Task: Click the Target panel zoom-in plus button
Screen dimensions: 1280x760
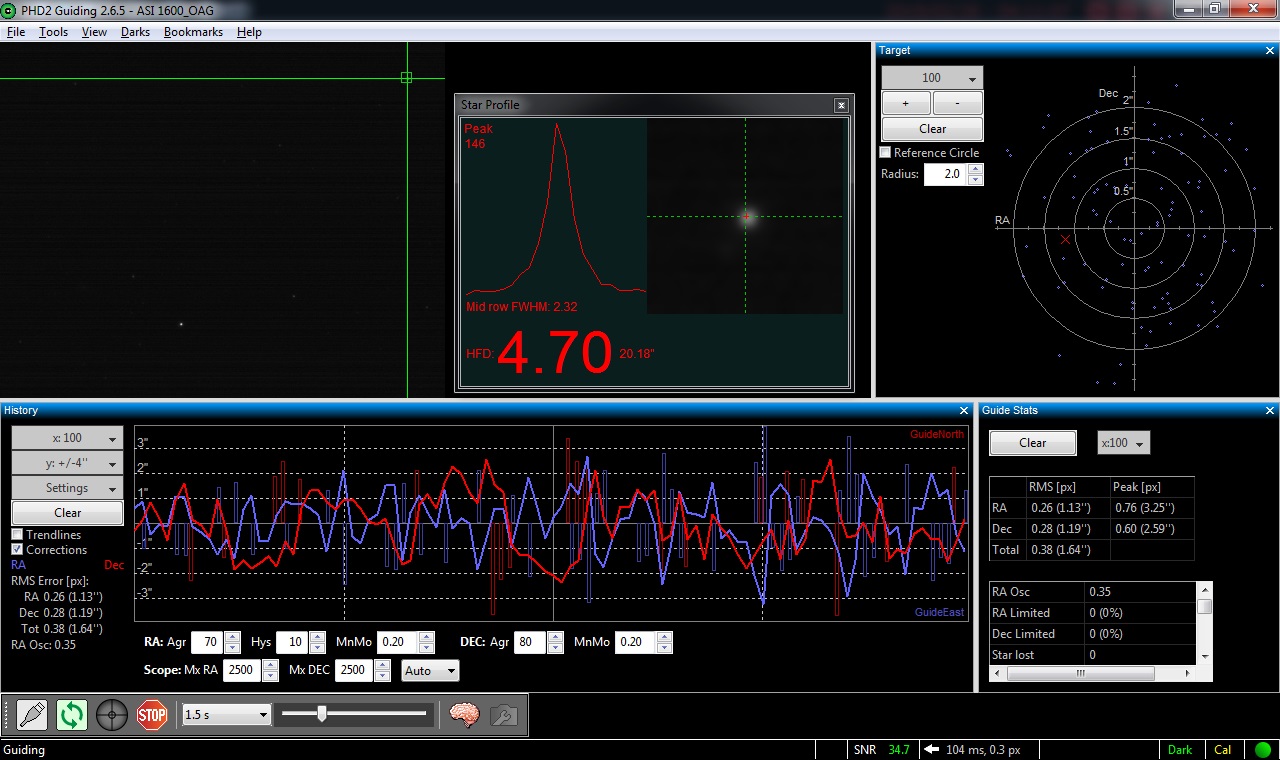Action: tap(906, 103)
